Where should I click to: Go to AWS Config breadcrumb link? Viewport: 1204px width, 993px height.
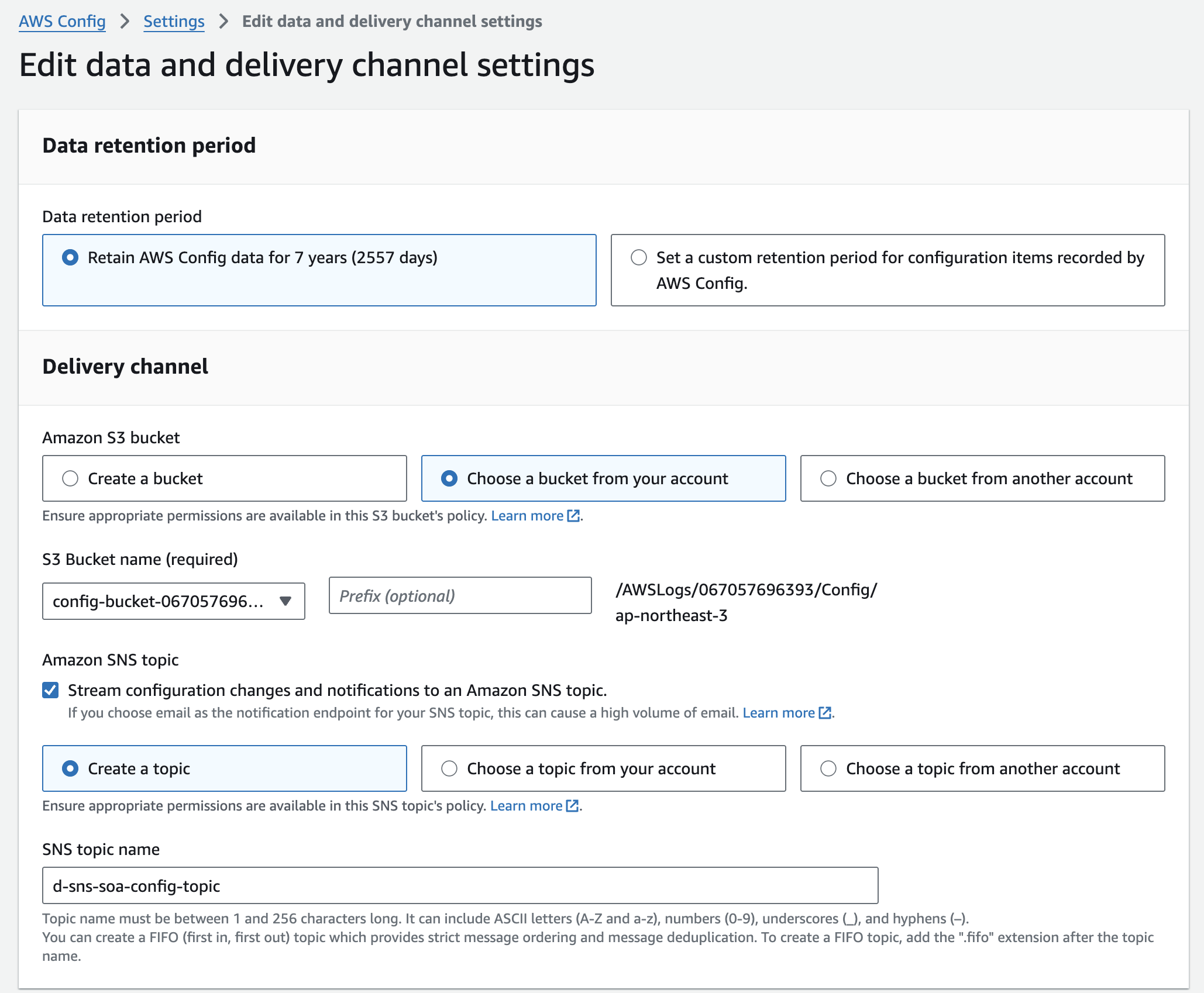(62, 22)
